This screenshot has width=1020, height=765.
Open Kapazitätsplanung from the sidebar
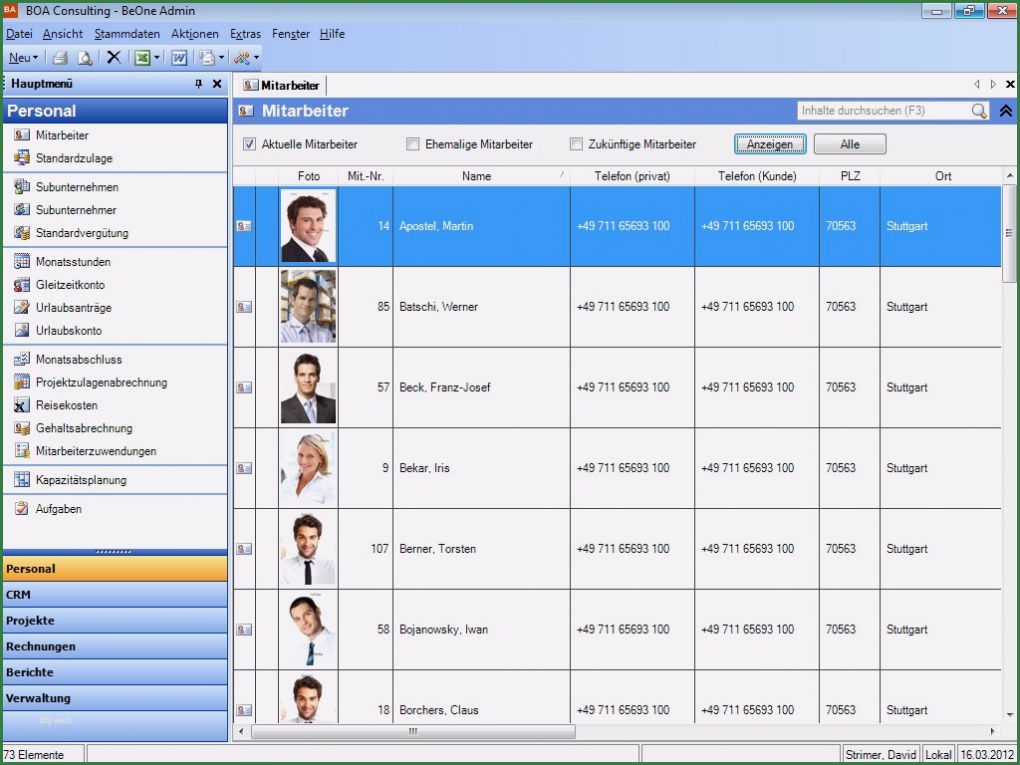(80, 480)
